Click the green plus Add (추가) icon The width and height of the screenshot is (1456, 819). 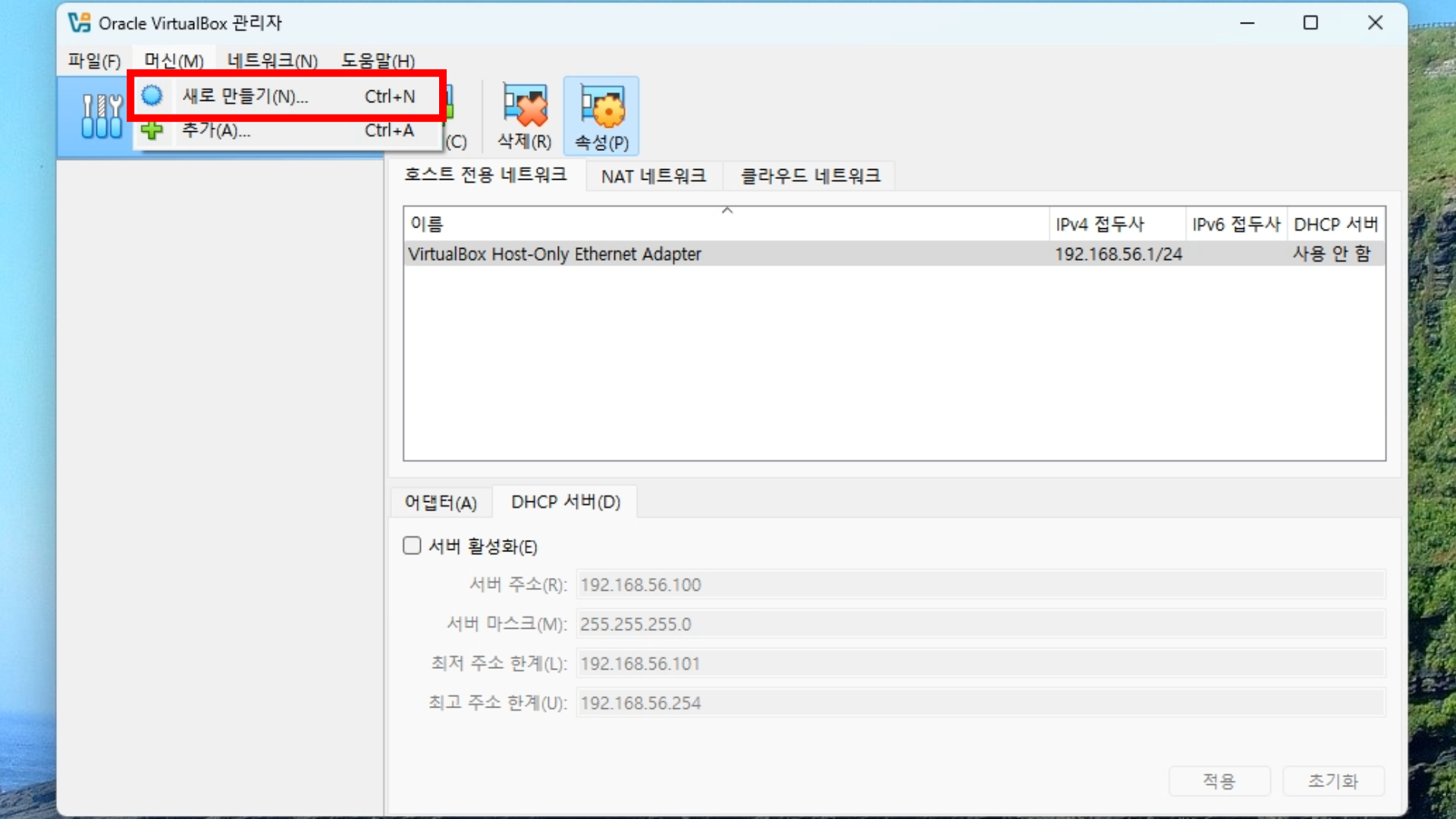coord(152,130)
